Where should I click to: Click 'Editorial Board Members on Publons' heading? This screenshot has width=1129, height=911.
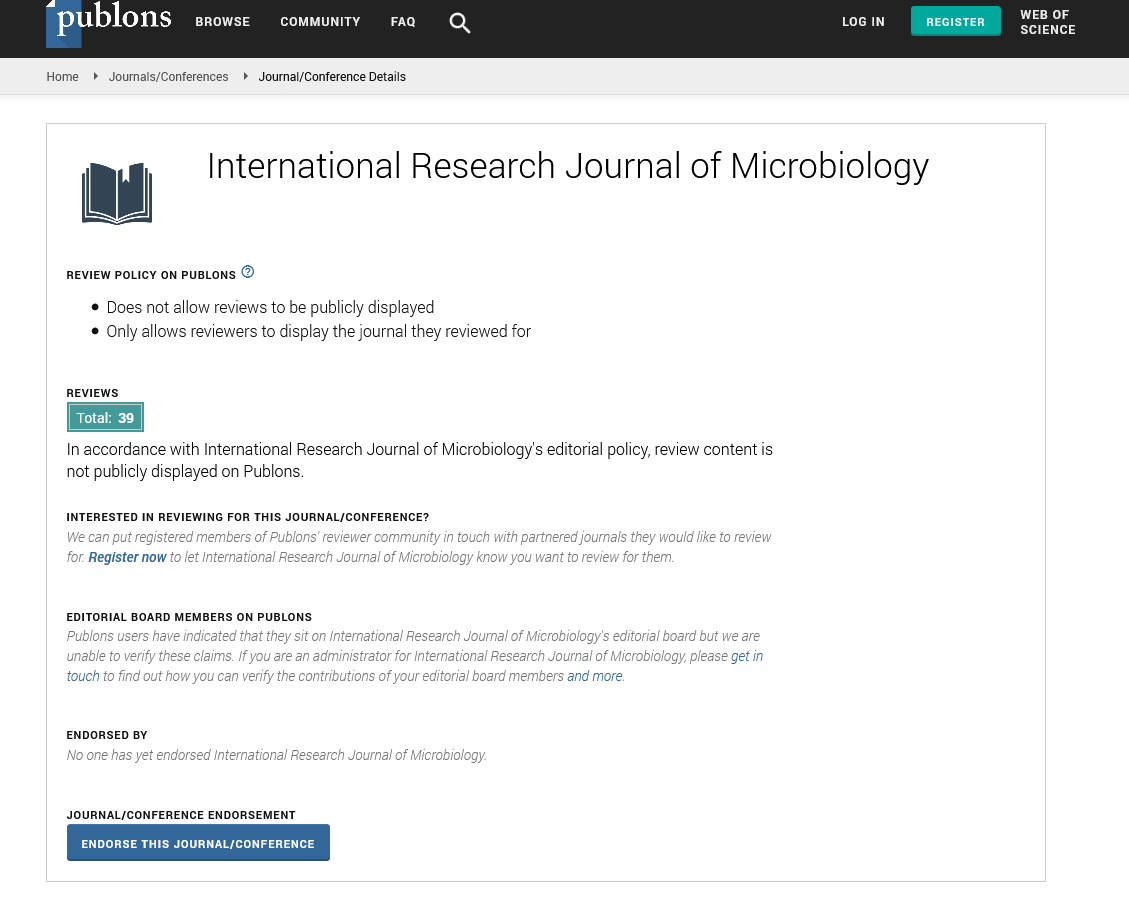[x=189, y=617]
